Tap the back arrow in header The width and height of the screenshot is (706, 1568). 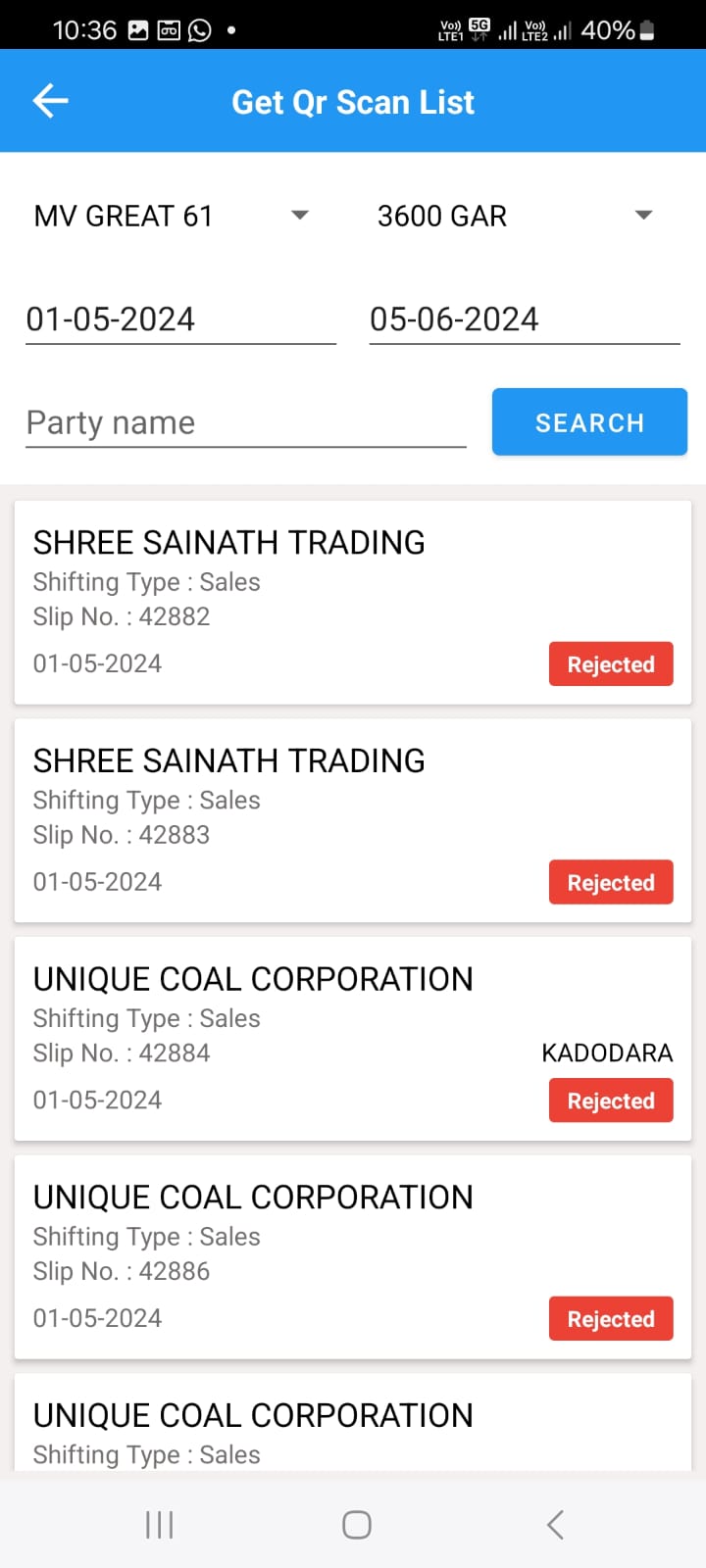pyautogui.click(x=50, y=101)
